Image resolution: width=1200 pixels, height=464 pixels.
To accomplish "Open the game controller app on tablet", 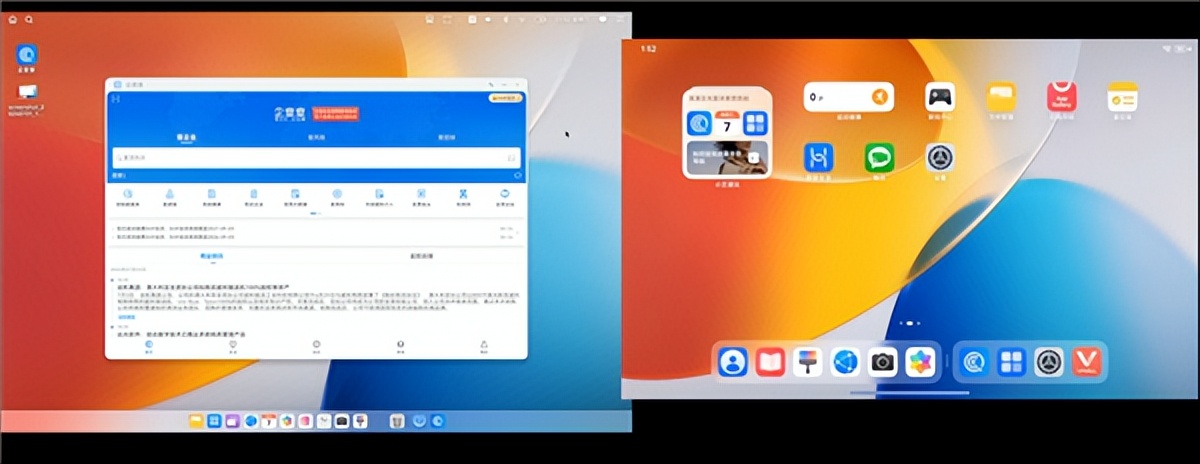I will 939,97.
